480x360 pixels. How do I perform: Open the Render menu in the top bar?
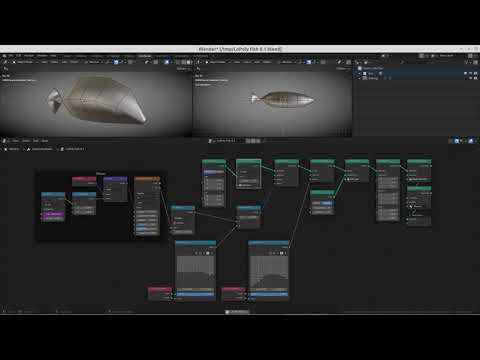click(29, 56)
